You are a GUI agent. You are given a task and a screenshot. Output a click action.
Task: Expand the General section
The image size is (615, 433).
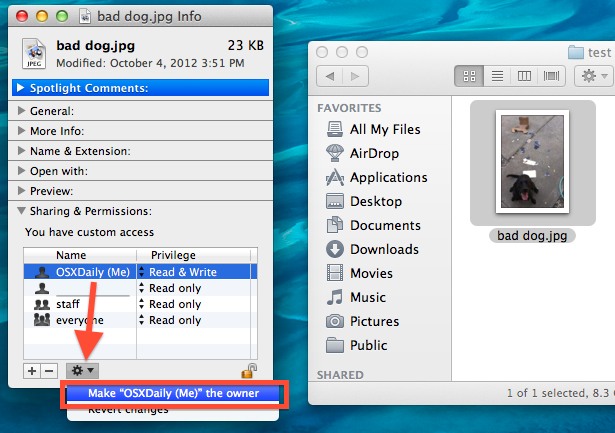pyautogui.click(x=21, y=111)
